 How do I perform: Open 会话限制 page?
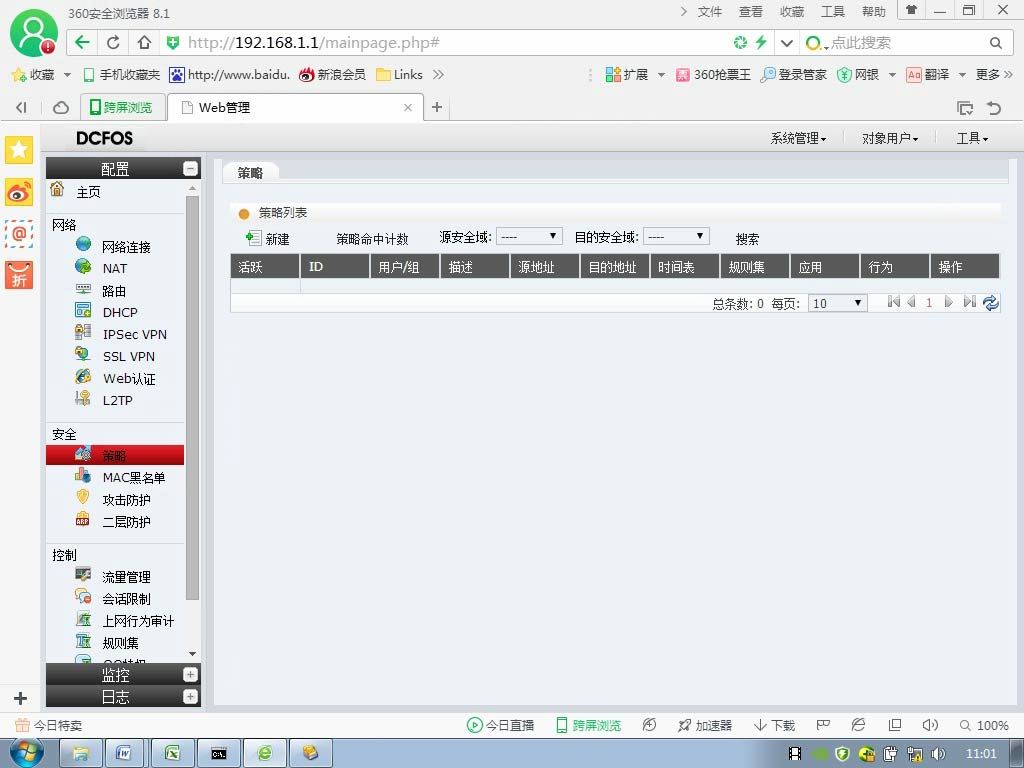click(x=126, y=599)
